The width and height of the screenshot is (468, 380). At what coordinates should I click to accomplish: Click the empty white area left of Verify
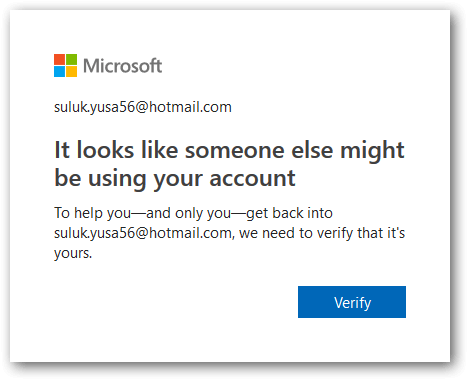tap(173, 302)
